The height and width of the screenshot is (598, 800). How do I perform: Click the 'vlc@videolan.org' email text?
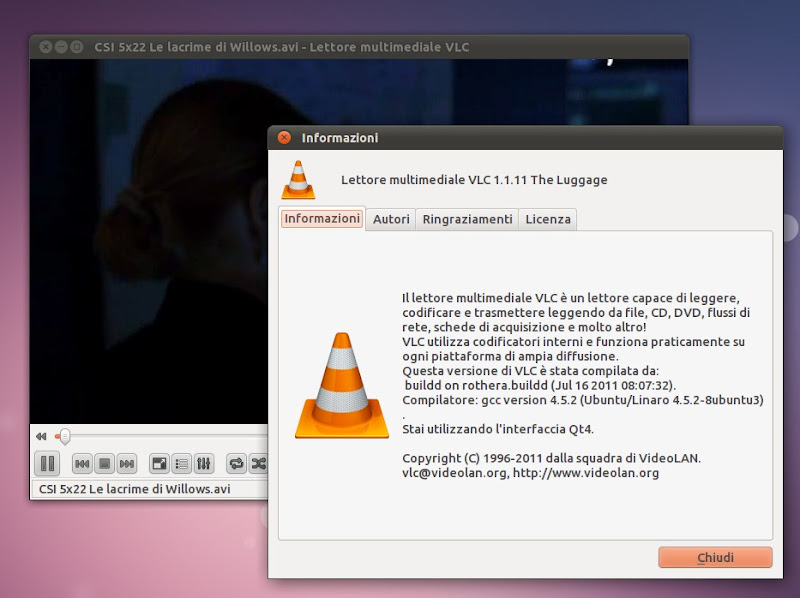(455, 472)
